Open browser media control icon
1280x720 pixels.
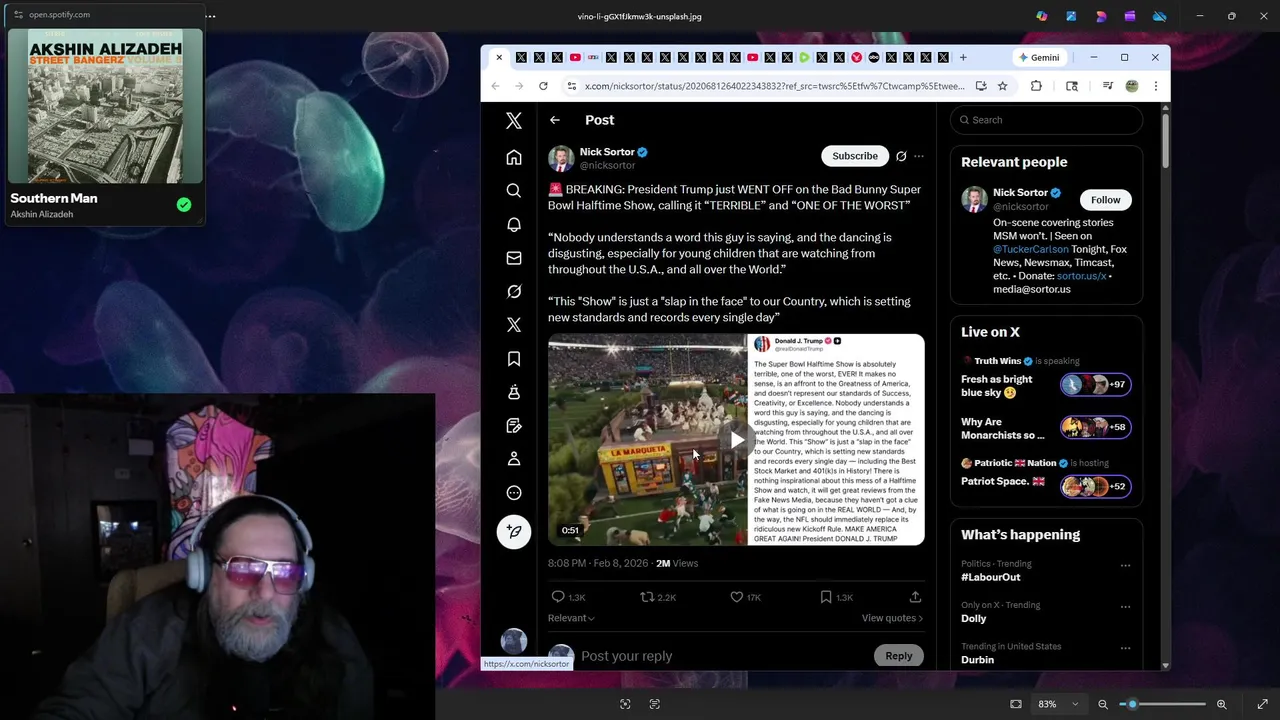point(1107,86)
